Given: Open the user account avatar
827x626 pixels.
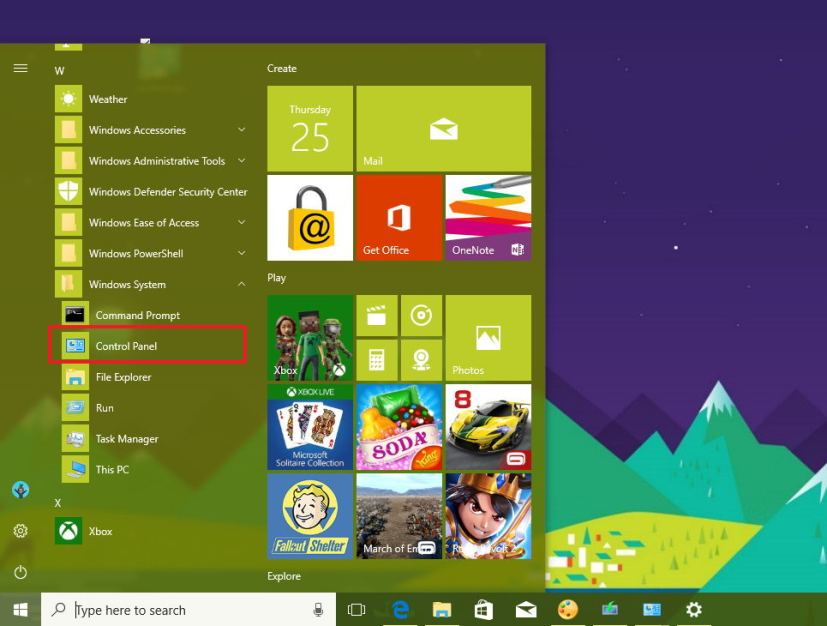Looking at the screenshot, I should click(20, 490).
